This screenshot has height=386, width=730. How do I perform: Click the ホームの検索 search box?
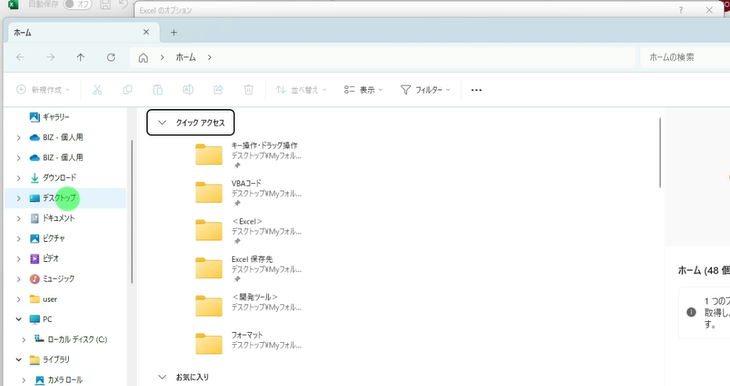click(x=685, y=57)
